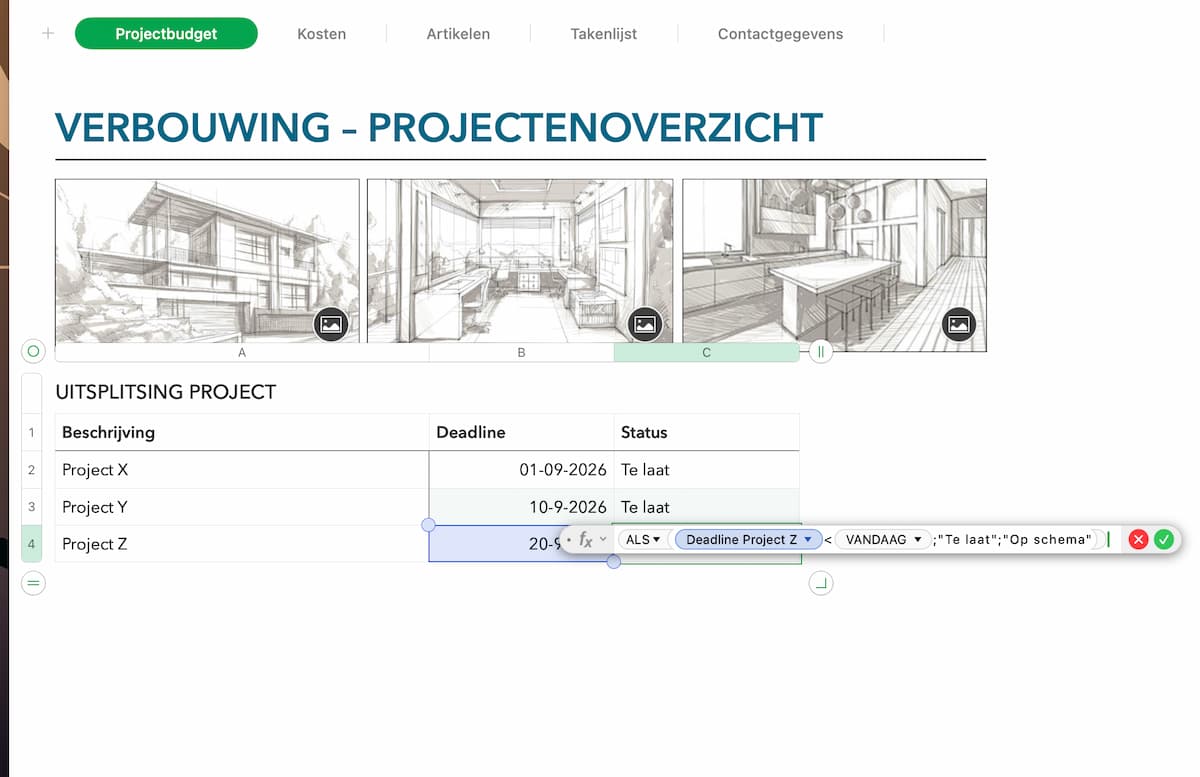Accept the formula with the green checkmark
Viewport: 1200px width, 777px height.
(x=1163, y=540)
